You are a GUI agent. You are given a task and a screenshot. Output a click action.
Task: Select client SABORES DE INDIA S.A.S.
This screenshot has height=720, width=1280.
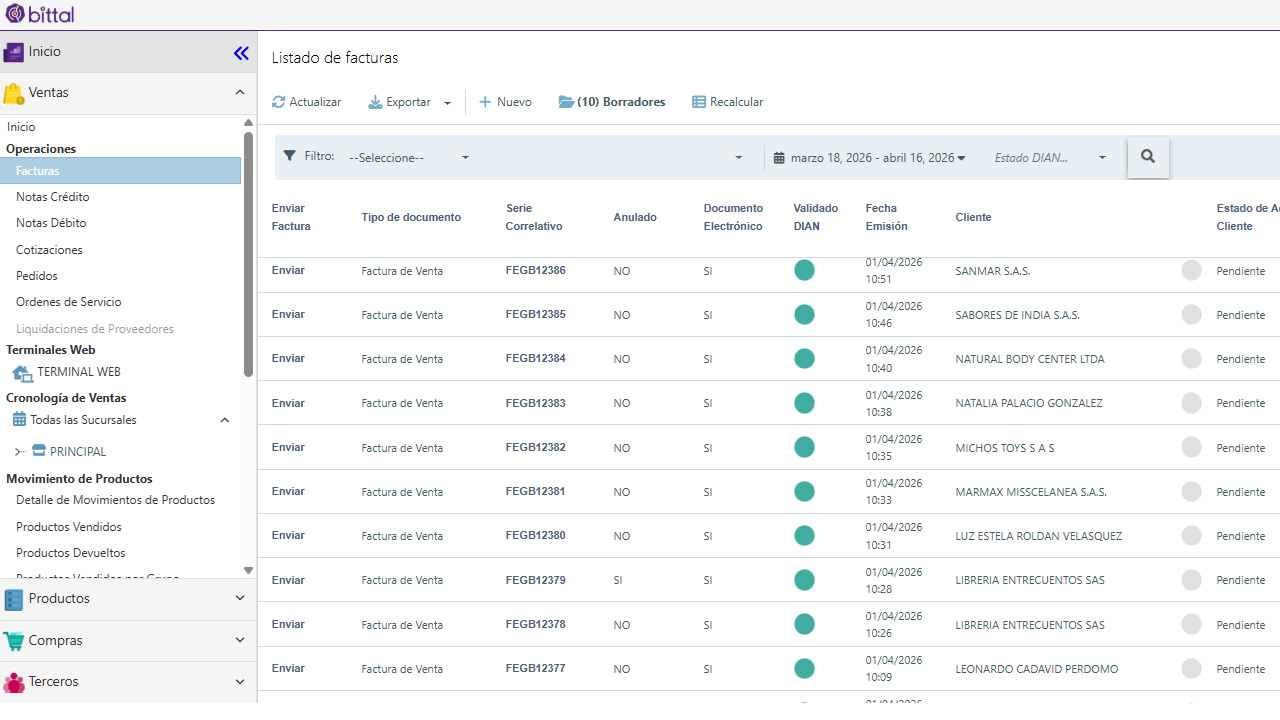(x=1017, y=315)
